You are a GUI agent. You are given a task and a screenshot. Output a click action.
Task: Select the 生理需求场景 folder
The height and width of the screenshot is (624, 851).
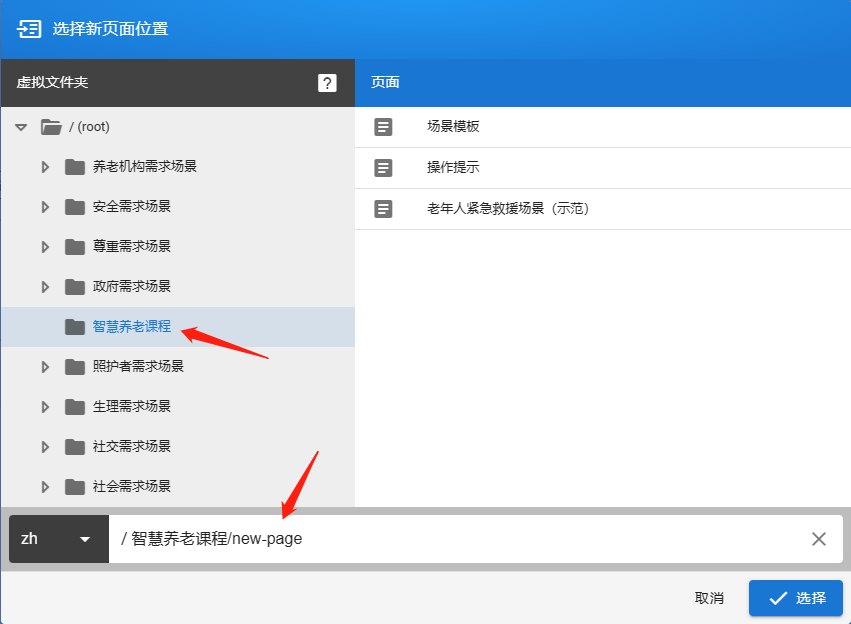pyautogui.click(x=131, y=407)
